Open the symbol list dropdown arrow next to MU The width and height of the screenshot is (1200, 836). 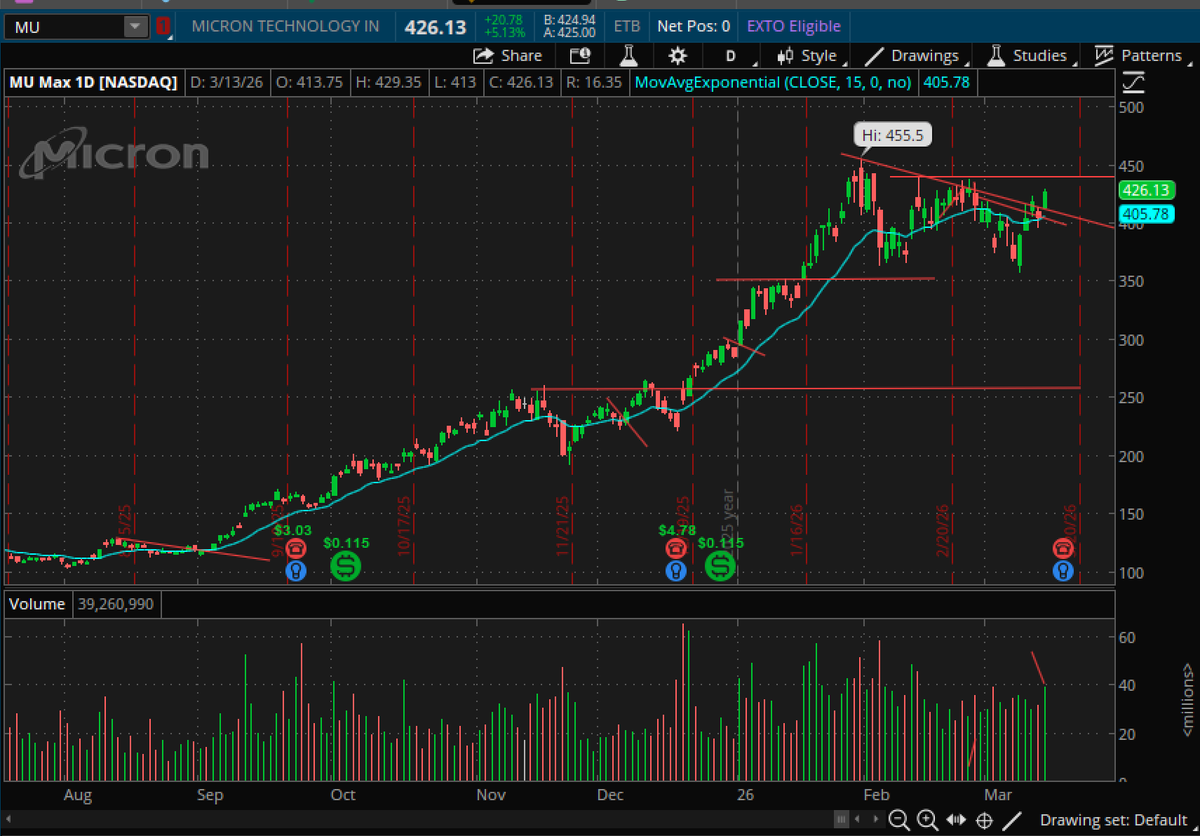(x=135, y=27)
